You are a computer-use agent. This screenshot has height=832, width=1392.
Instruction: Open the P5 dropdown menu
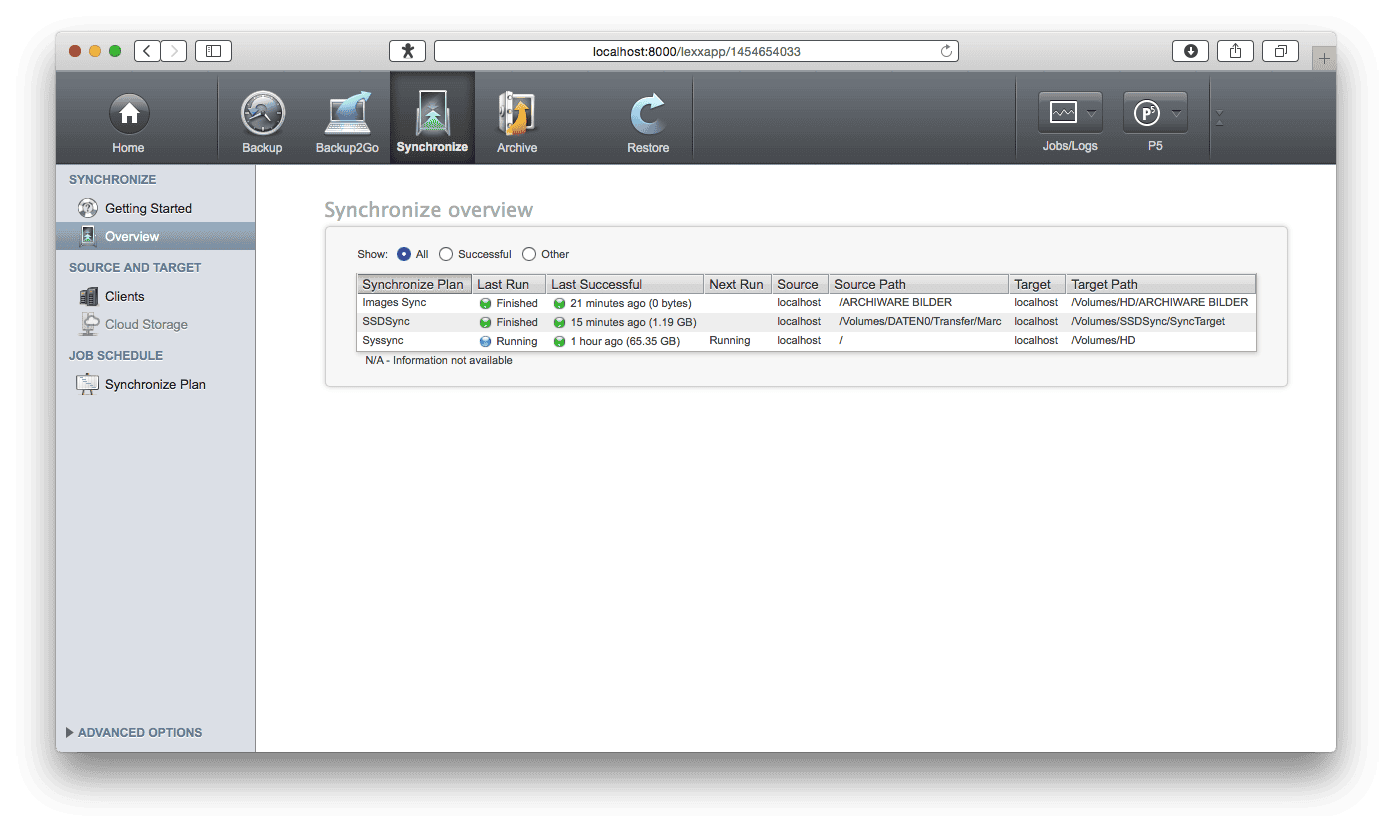click(1155, 113)
